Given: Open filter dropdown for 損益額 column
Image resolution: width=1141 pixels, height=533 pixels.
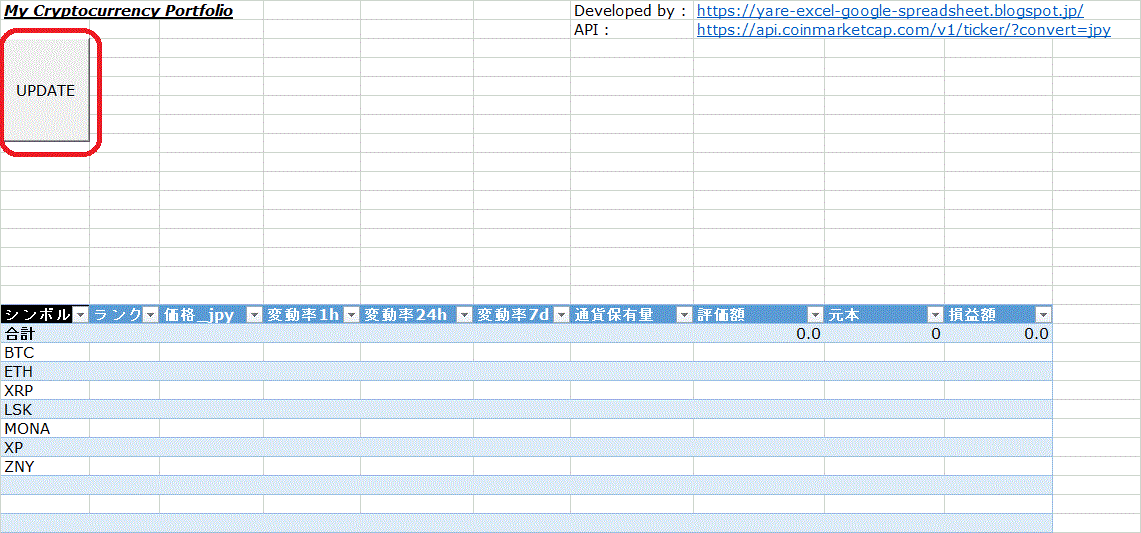Looking at the screenshot, I should 1043,315.
